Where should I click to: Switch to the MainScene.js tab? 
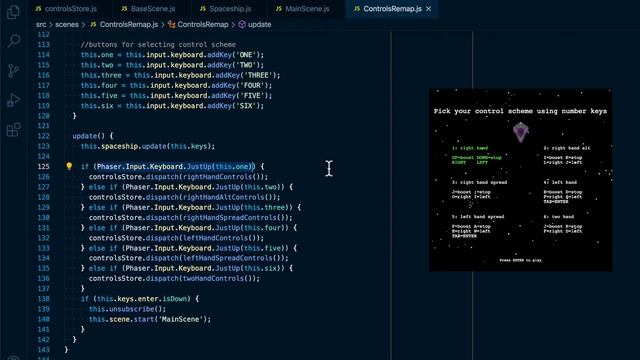303,9
